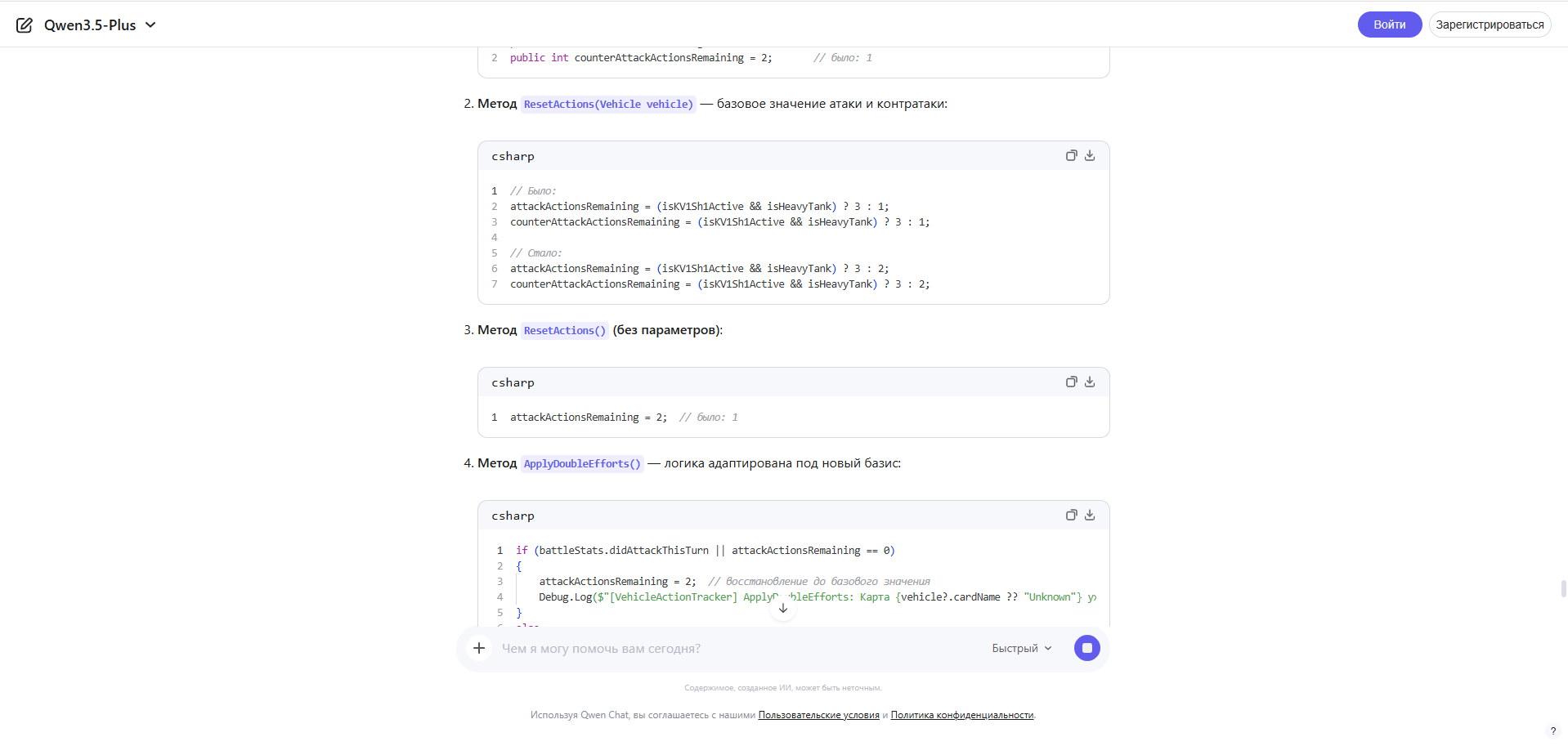Expand the Быстрый mode dropdown
Image resolution: width=1568 pixels, height=746 pixels.
click(1021, 648)
